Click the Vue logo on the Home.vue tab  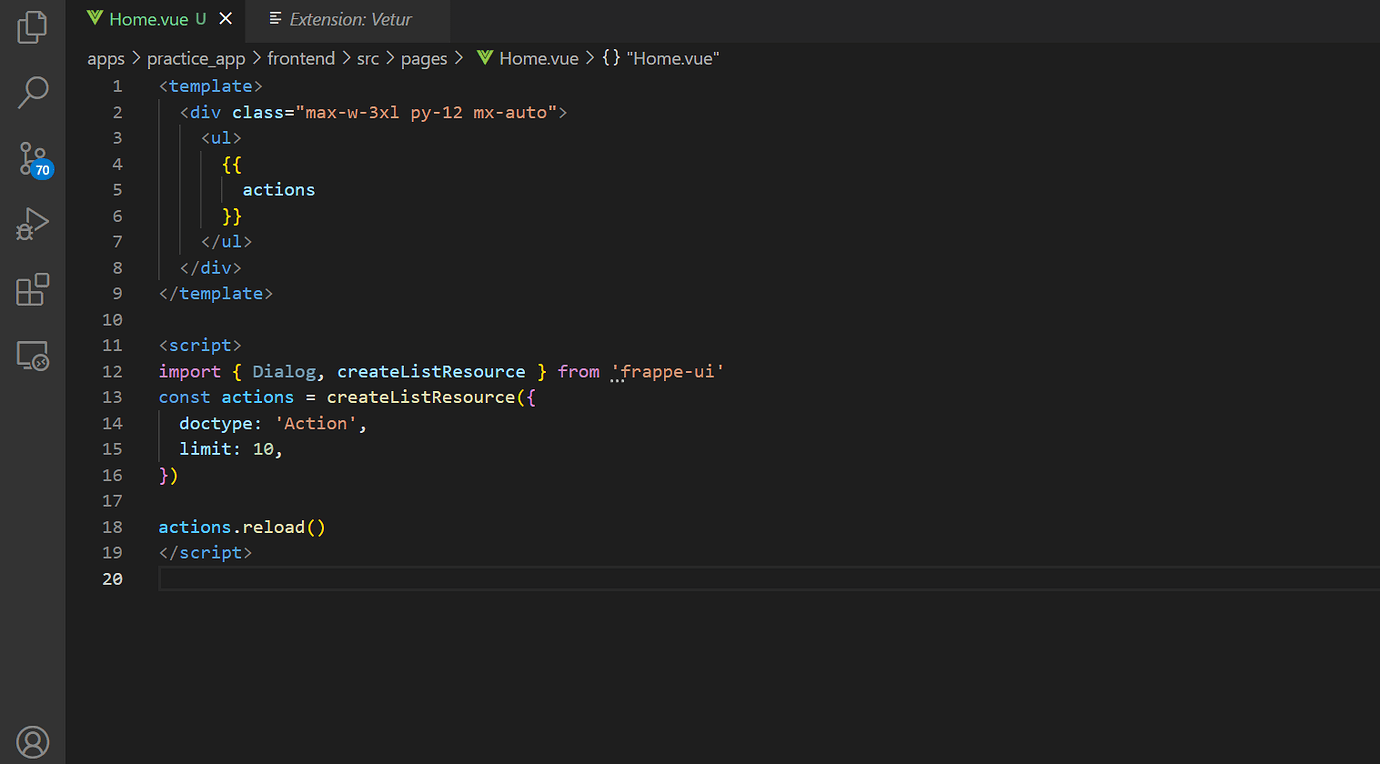[x=94, y=18]
